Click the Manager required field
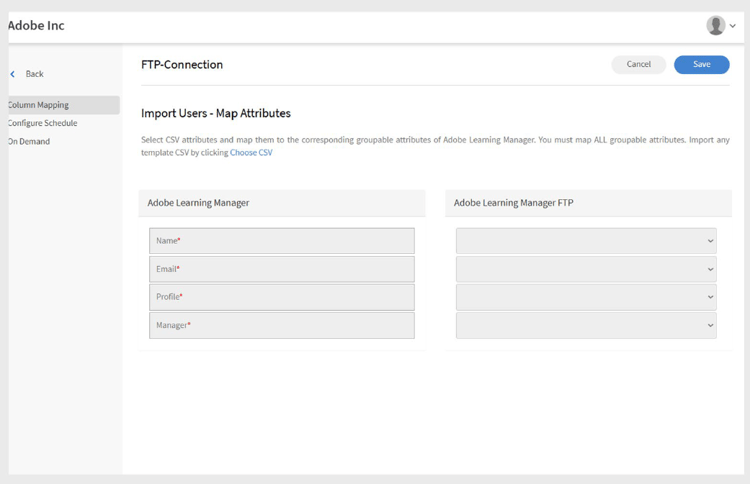This screenshot has height=484, width=750. [282, 325]
